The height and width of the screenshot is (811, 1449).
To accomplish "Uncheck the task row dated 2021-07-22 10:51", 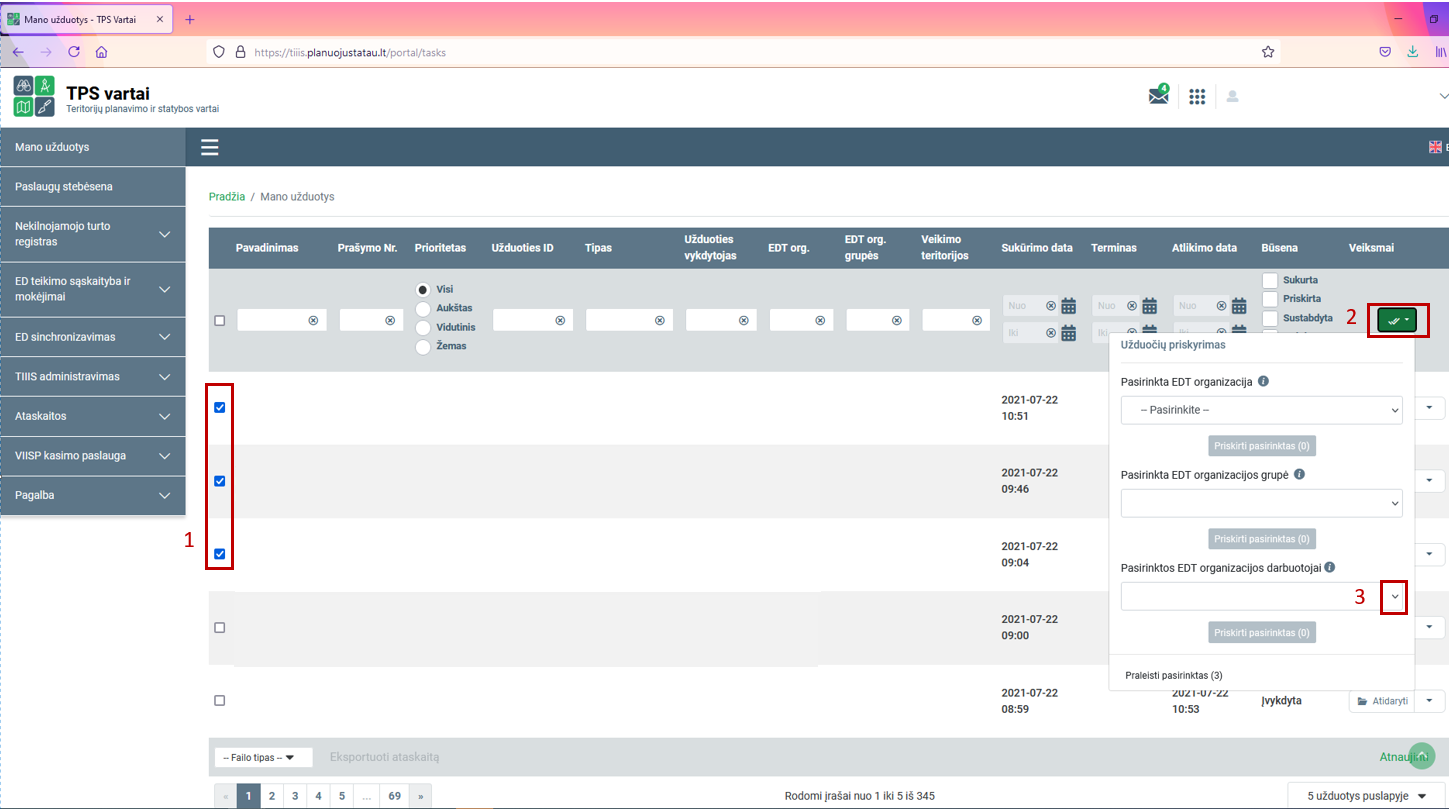I will [220, 407].
